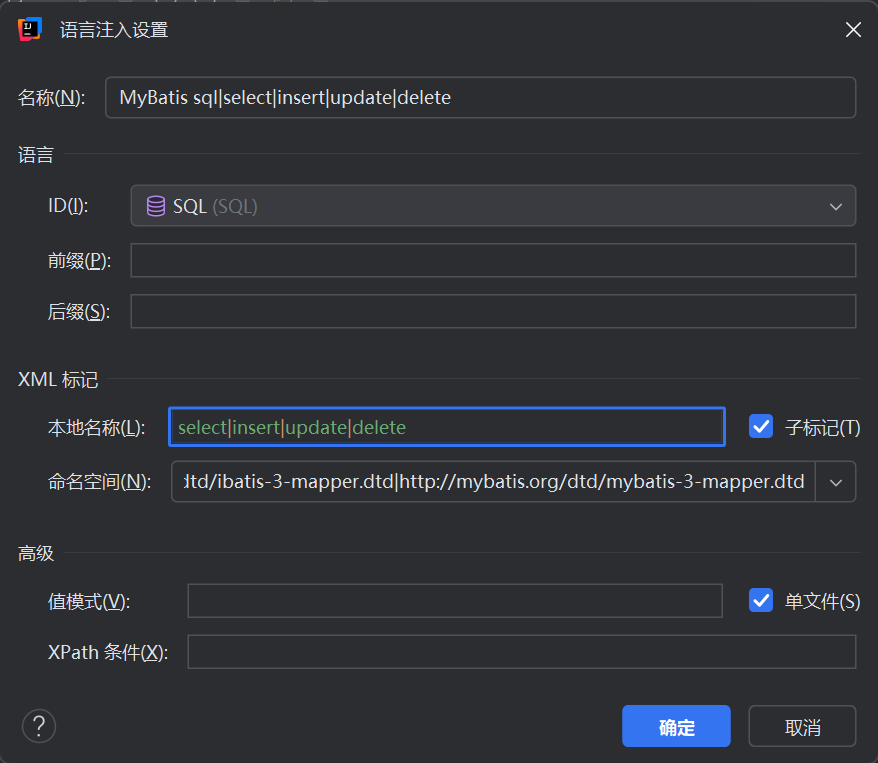Click the 语言 section header
The width and height of the screenshot is (878, 763).
click(x=36, y=155)
